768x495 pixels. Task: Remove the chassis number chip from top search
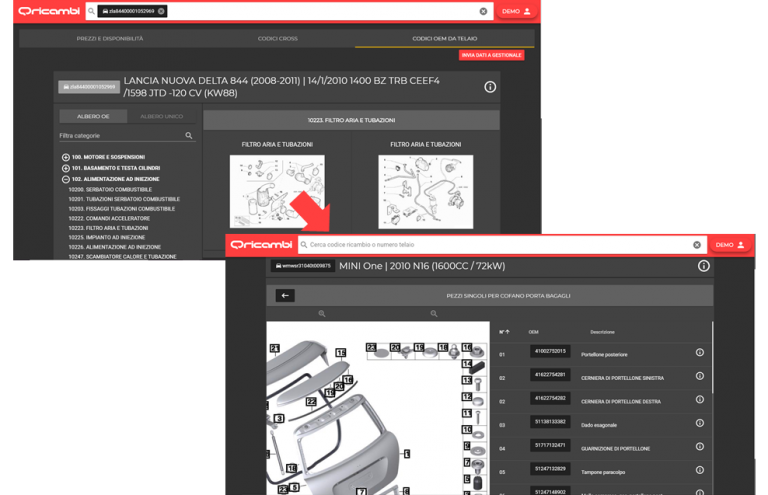[162, 11]
